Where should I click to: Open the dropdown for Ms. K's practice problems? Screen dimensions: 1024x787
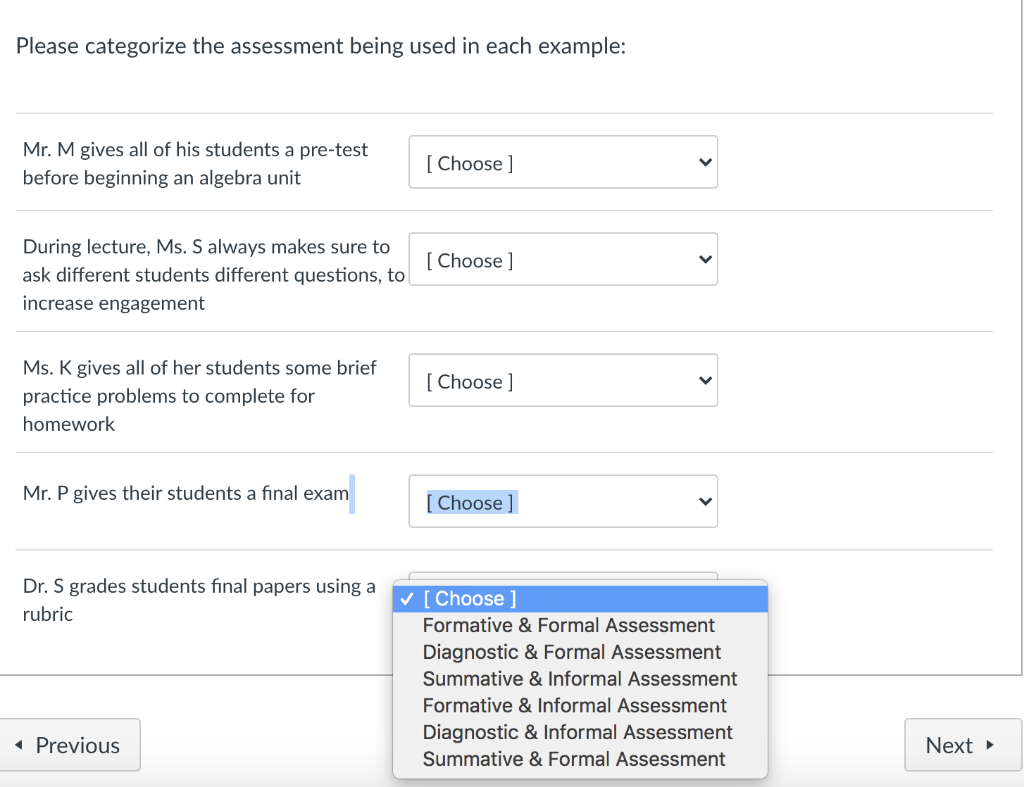tap(563, 380)
